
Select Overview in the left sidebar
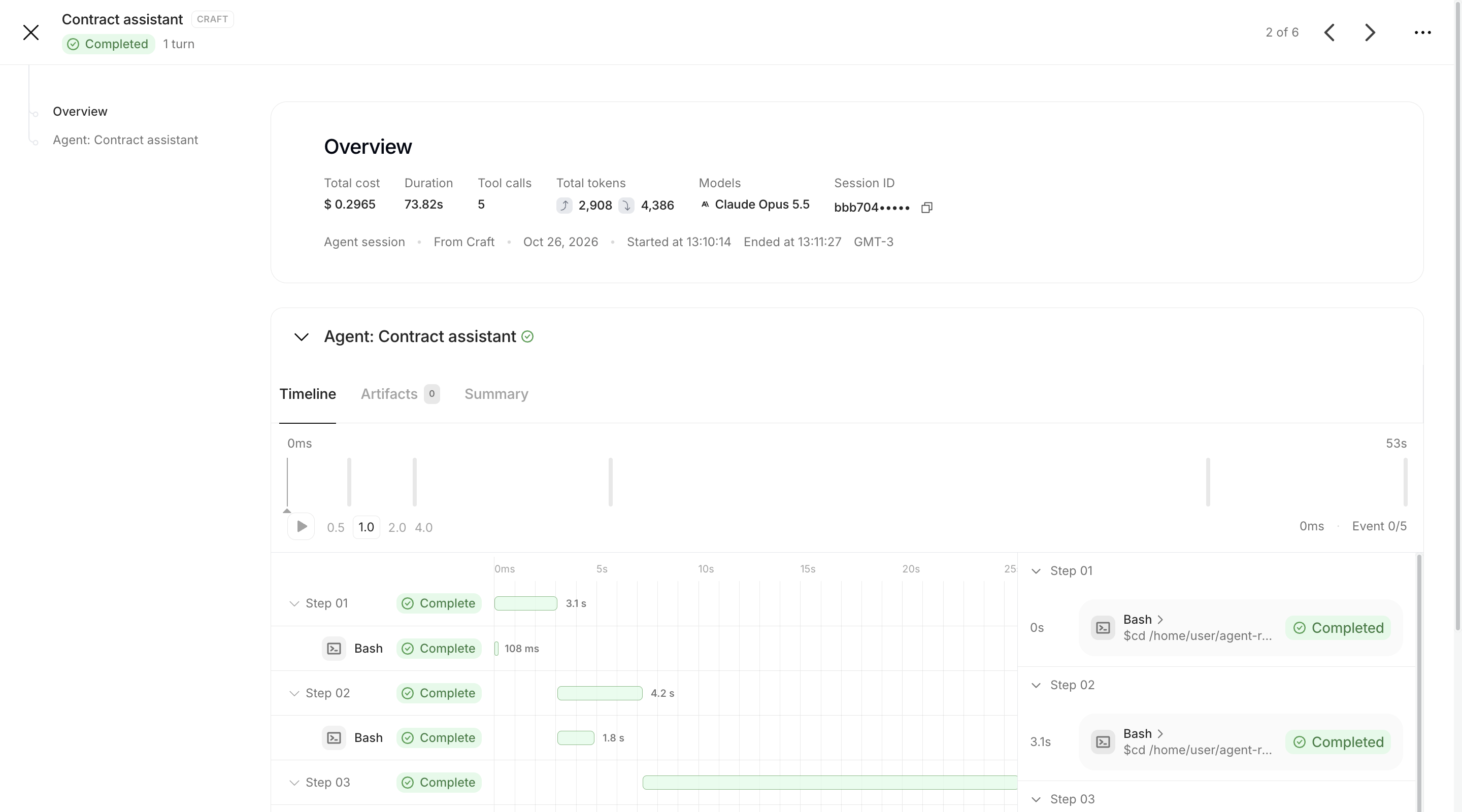pos(80,111)
